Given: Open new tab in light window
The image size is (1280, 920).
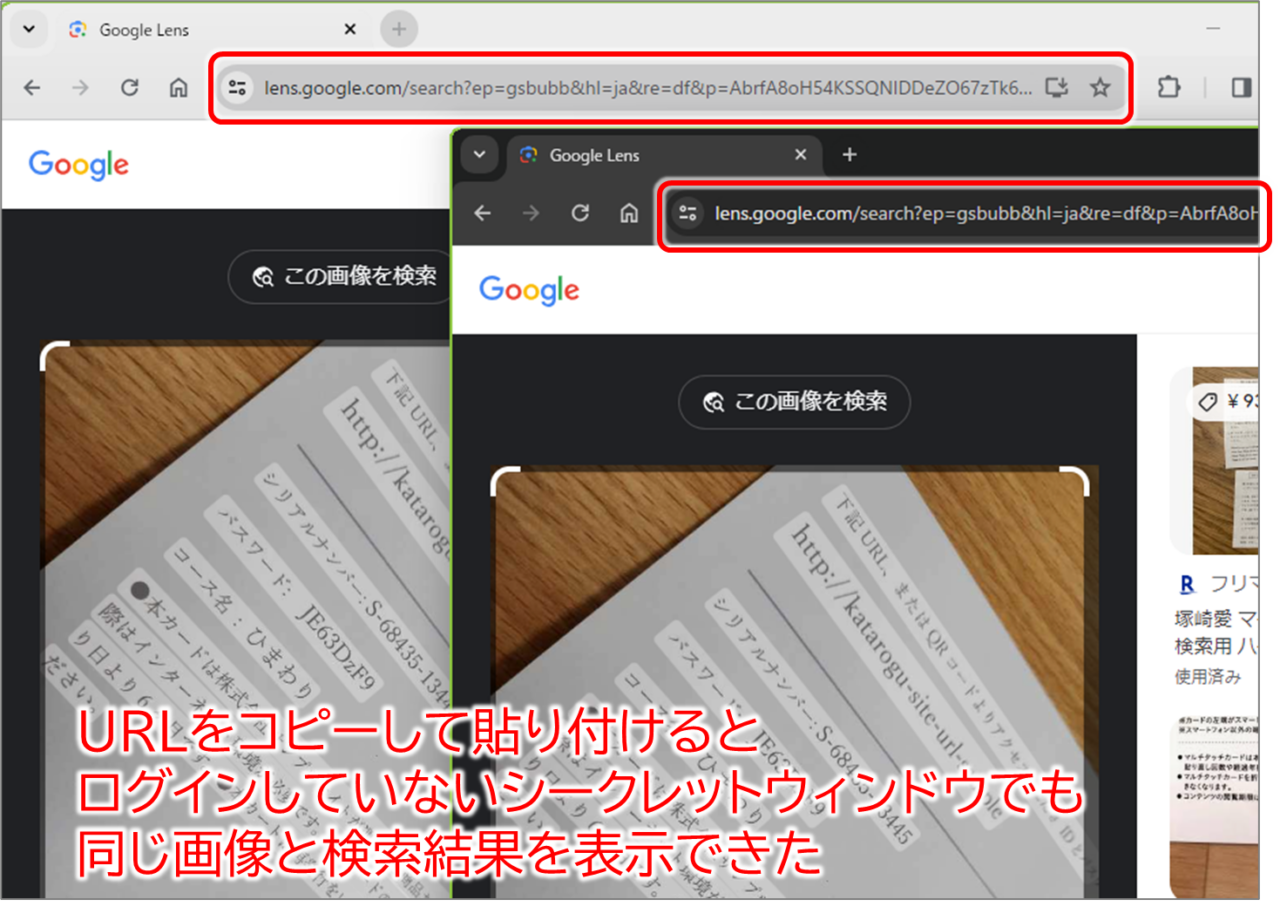Looking at the screenshot, I should pyautogui.click(x=399, y=30).
